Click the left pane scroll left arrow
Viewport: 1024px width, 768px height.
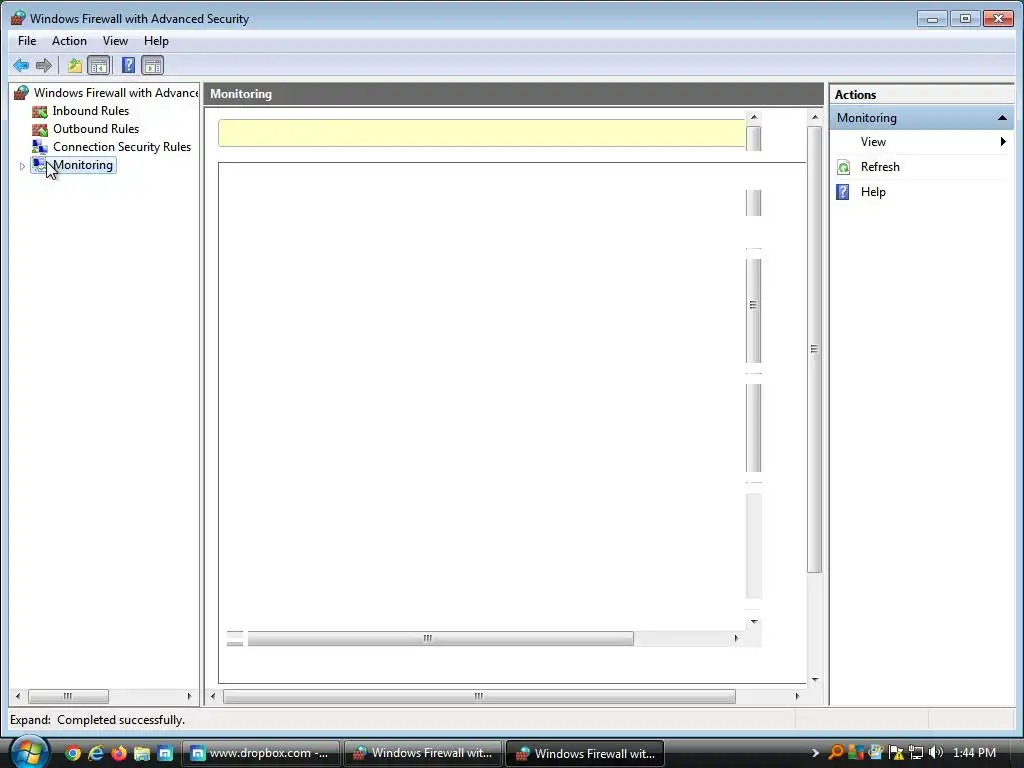pyautogui.click(x=18, y=696)
